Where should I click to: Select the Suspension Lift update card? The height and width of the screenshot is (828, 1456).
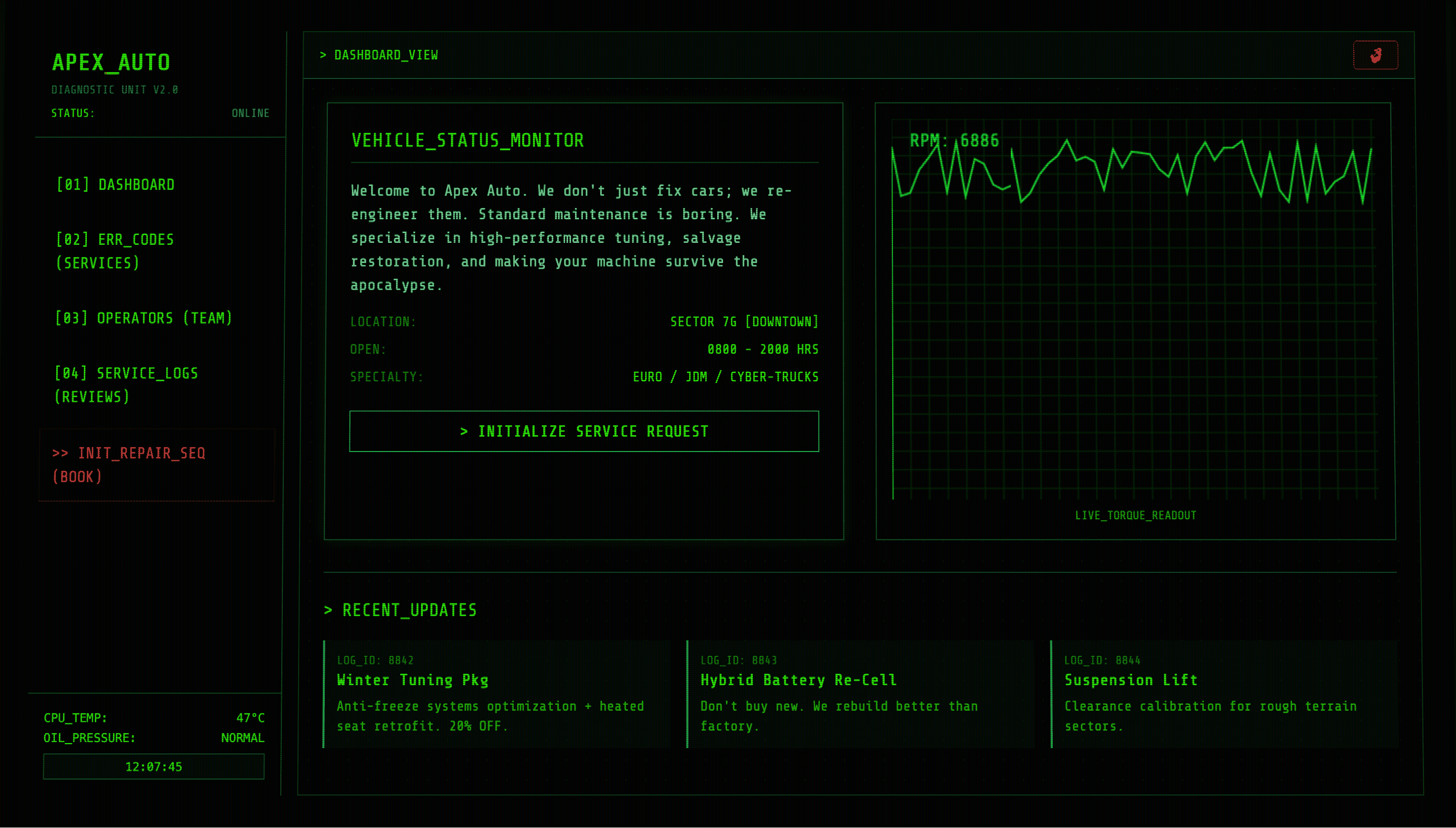pos(1223,693)
